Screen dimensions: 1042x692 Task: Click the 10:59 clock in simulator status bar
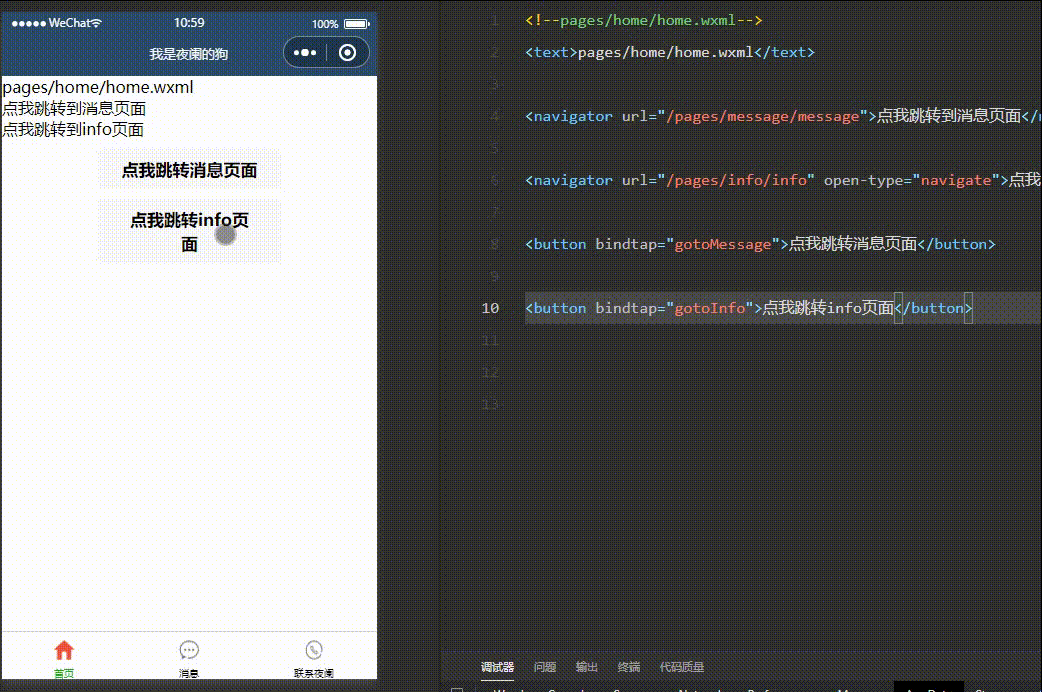(x=189, y=23)
